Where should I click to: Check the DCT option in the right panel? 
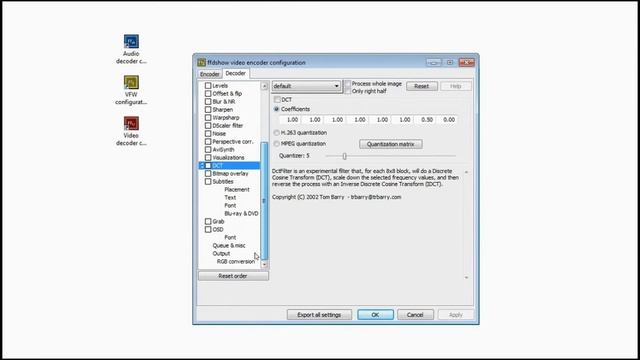pyautogui.click(x=277, y=100)
